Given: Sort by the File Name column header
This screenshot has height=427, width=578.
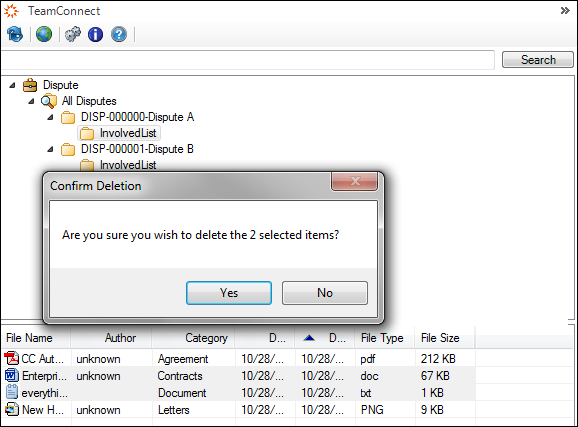Looking at the screenshot, I should 35,338.
